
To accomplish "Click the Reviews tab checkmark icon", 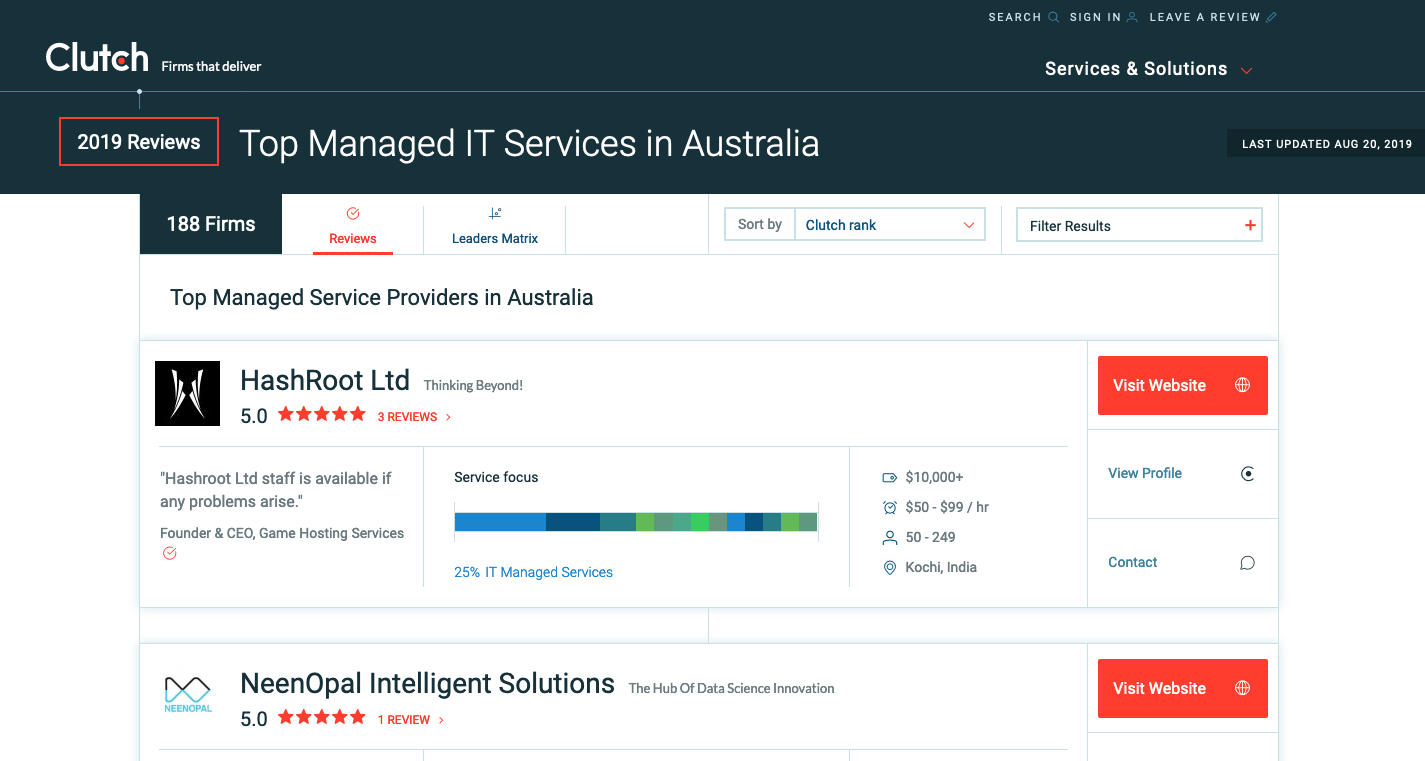I will 353,213.
